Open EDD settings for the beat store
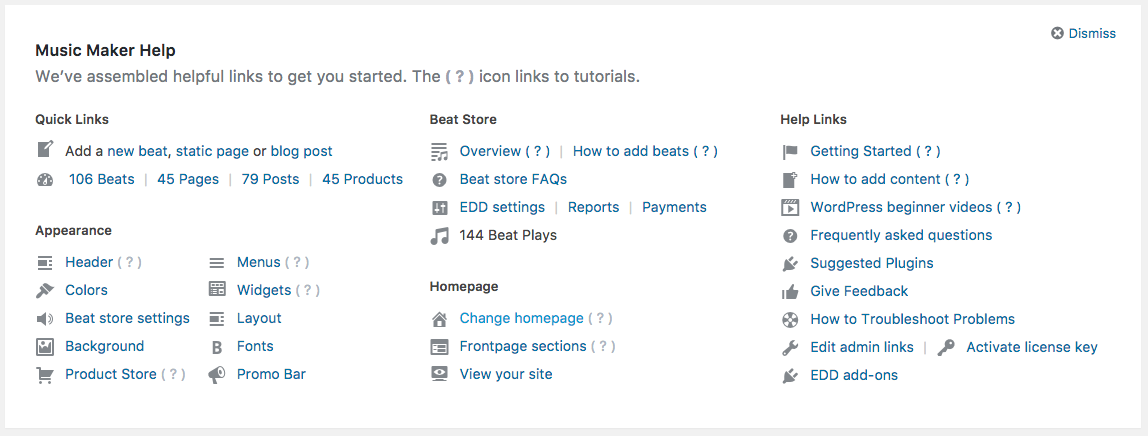This screenshot has width=1148, height=436. [502, 207]
